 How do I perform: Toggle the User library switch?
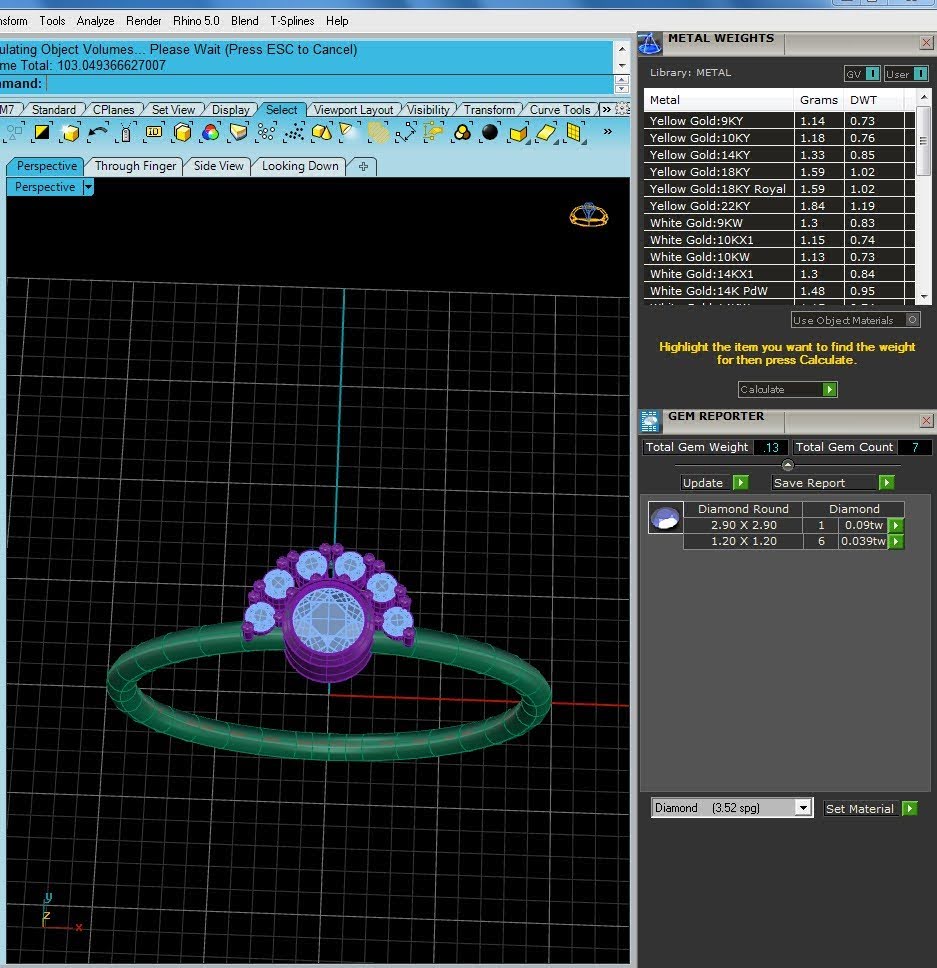click(x=906, y=74)
